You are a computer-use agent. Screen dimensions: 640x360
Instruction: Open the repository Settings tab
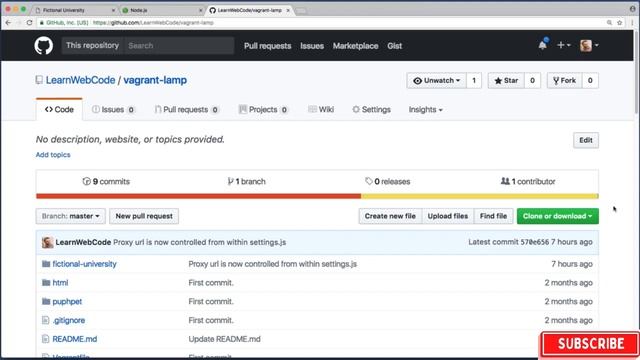click(x=371, y=109)
